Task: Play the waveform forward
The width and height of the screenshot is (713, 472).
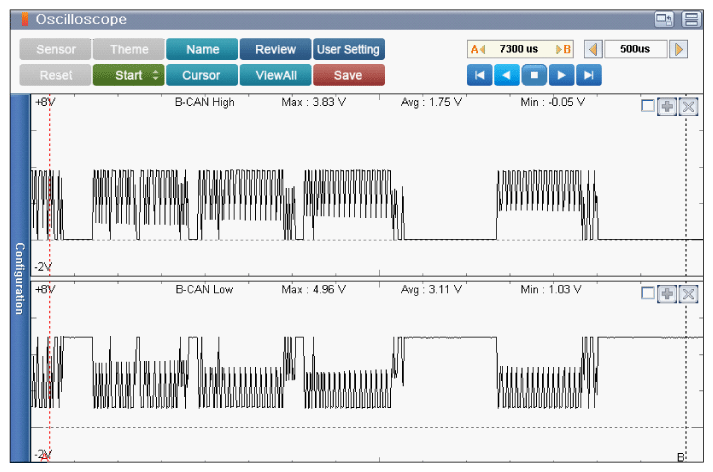Action: coord(562,75)
